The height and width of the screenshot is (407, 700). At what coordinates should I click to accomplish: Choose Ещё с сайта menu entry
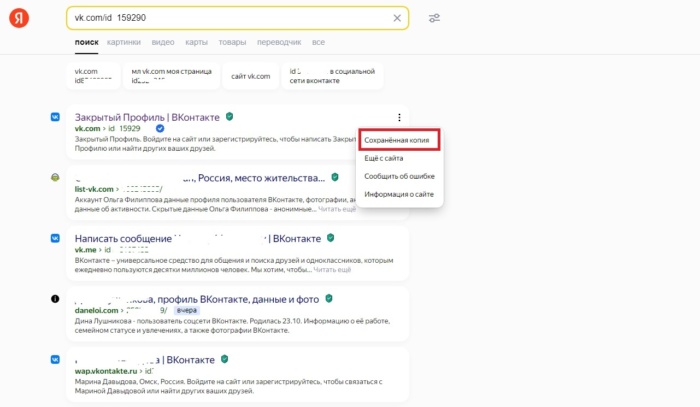pos(384,158)
